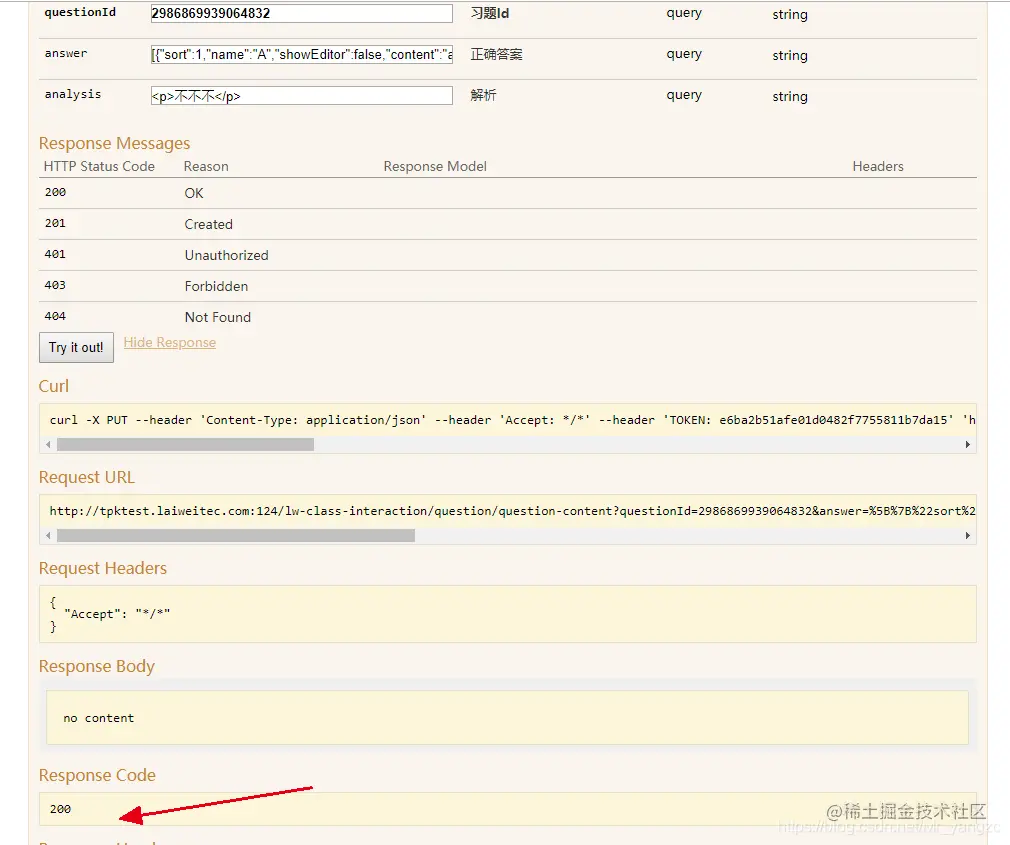Click the HTTP Status Code column header
Viewport: 1010px width, 845px height.
pos(99,166)
